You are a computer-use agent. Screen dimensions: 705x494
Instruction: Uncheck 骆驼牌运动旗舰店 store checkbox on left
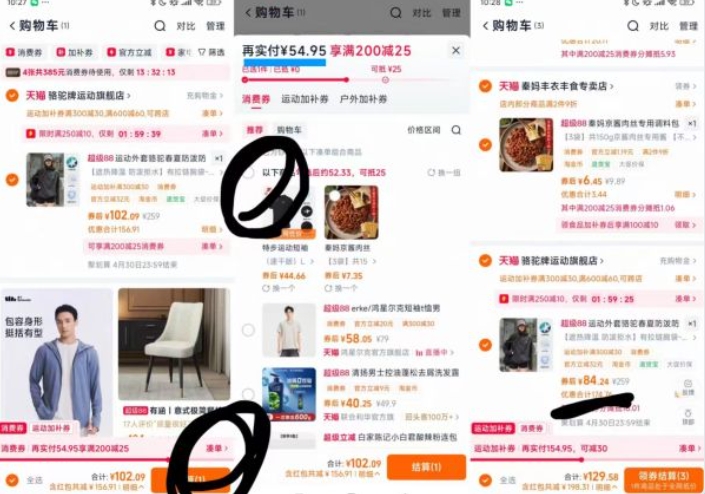click(12, 95)
